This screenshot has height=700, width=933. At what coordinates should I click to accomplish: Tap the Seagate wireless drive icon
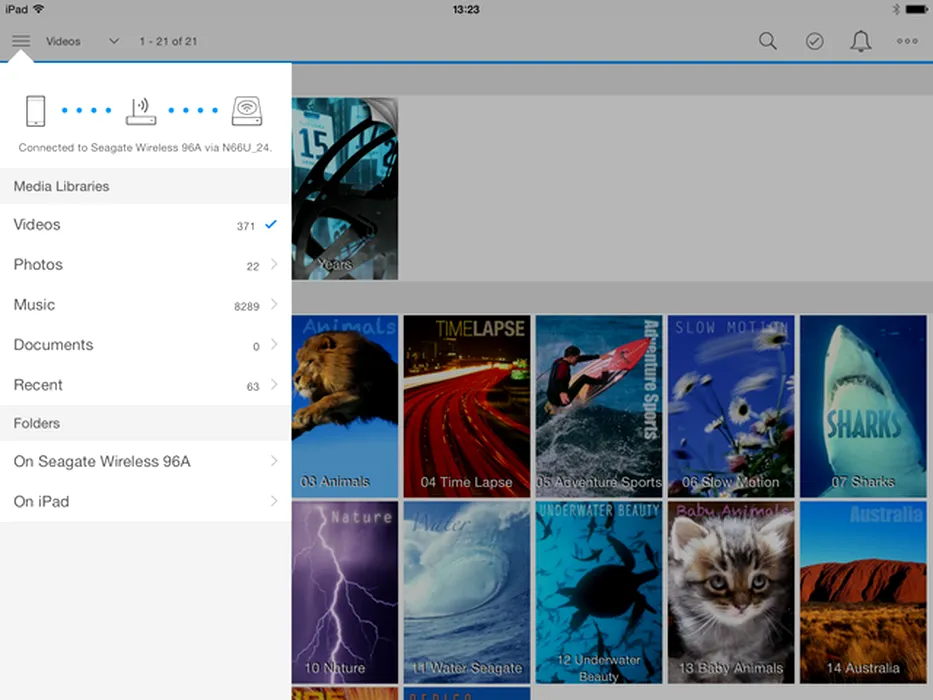click(x=247, y=110)
